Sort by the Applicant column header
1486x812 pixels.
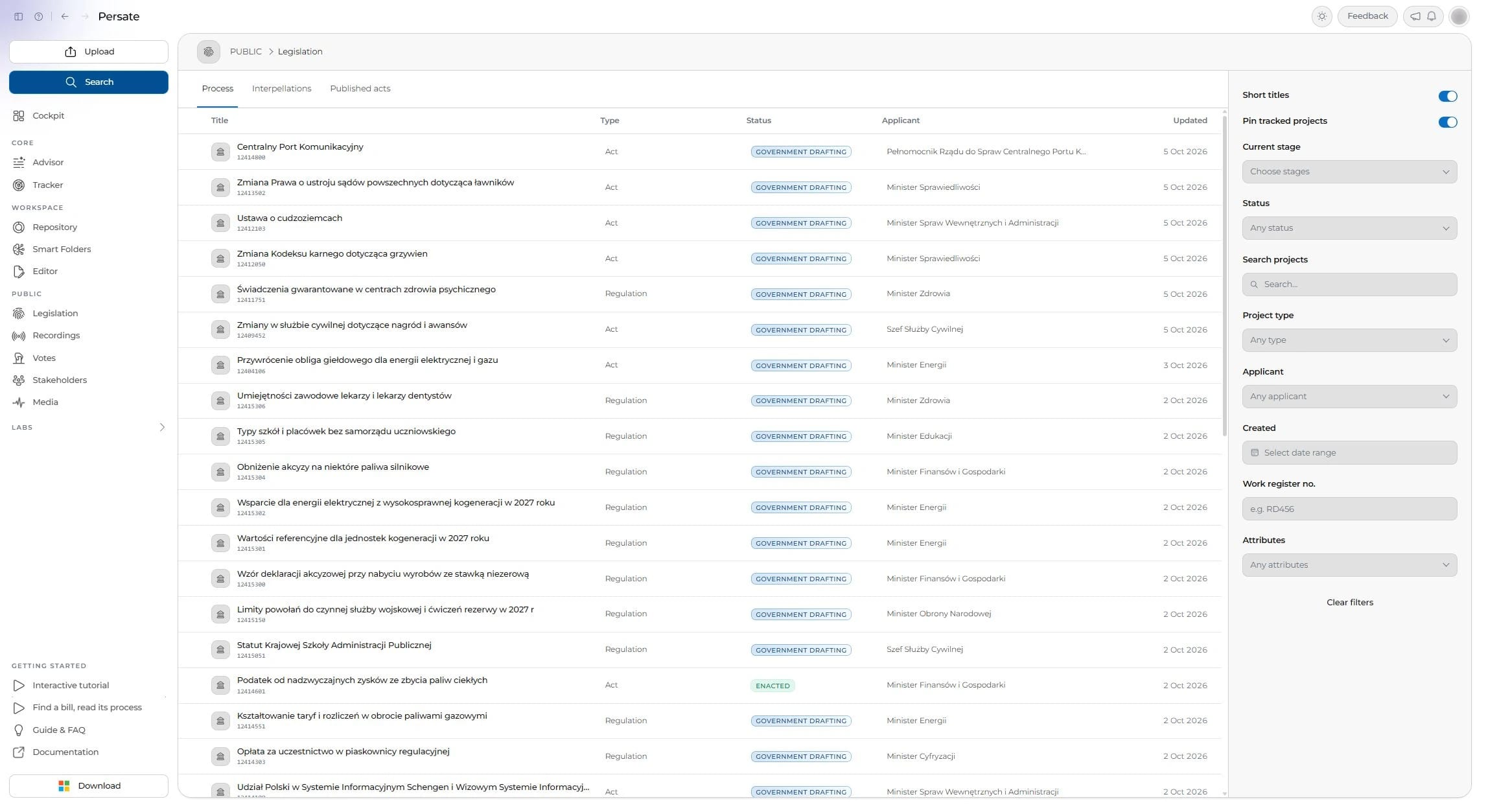point(900,121)
